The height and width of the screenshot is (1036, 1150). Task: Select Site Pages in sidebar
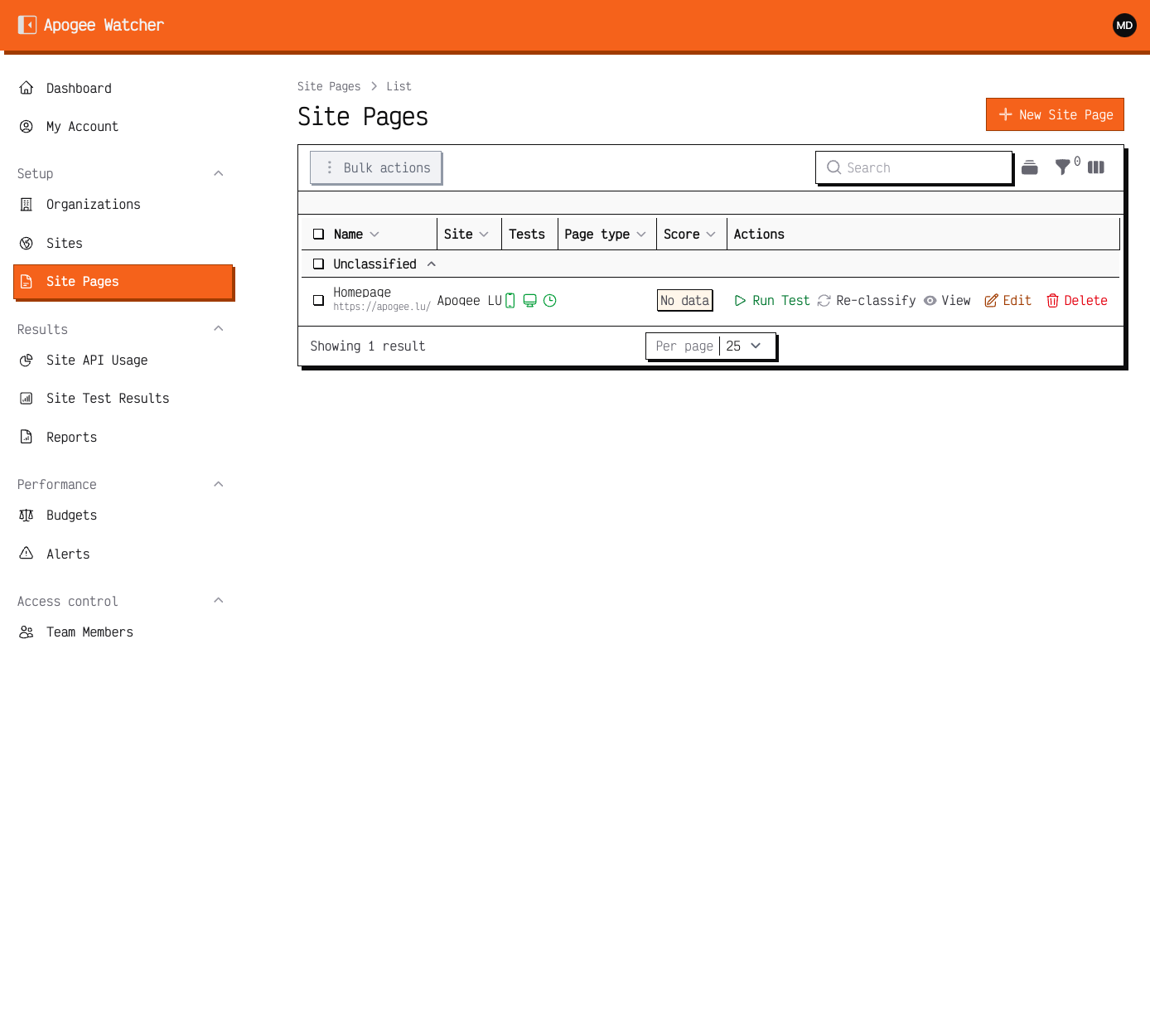pyautogui.click(x=123, y=282)
